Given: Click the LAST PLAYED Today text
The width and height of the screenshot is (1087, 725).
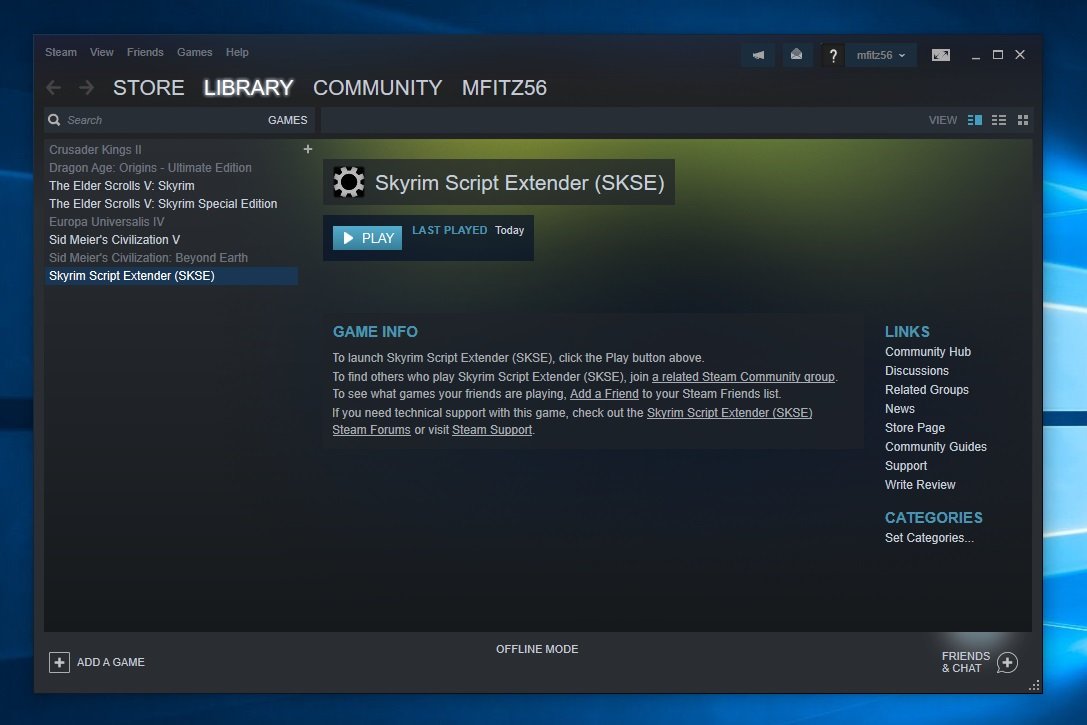Looking at the screenshot, I should 468,230.
